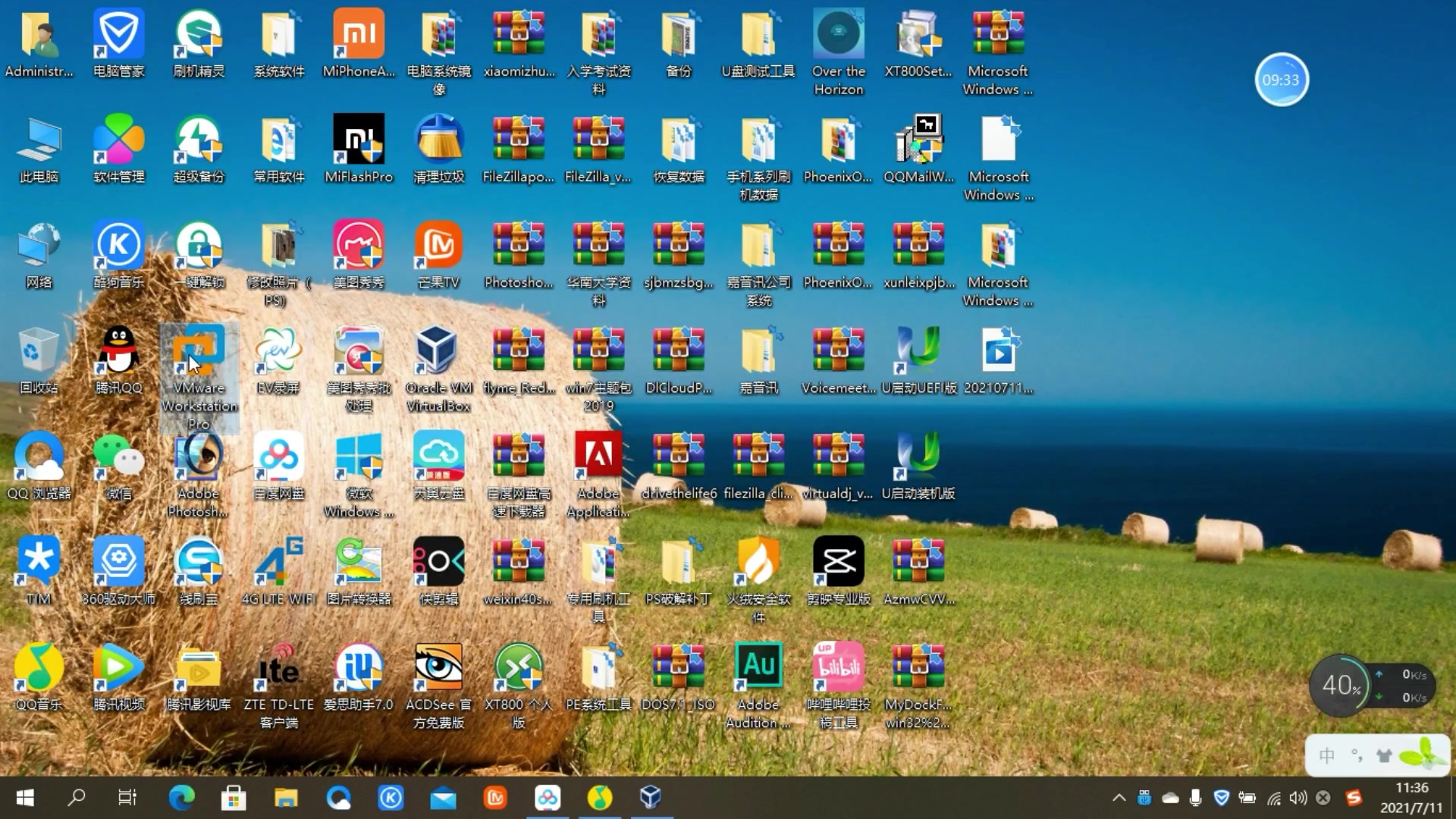Open the 回收站 recycle bin
Image resolution: width=1456 pixels, height=819 pixels.
[x=39, y=360]
